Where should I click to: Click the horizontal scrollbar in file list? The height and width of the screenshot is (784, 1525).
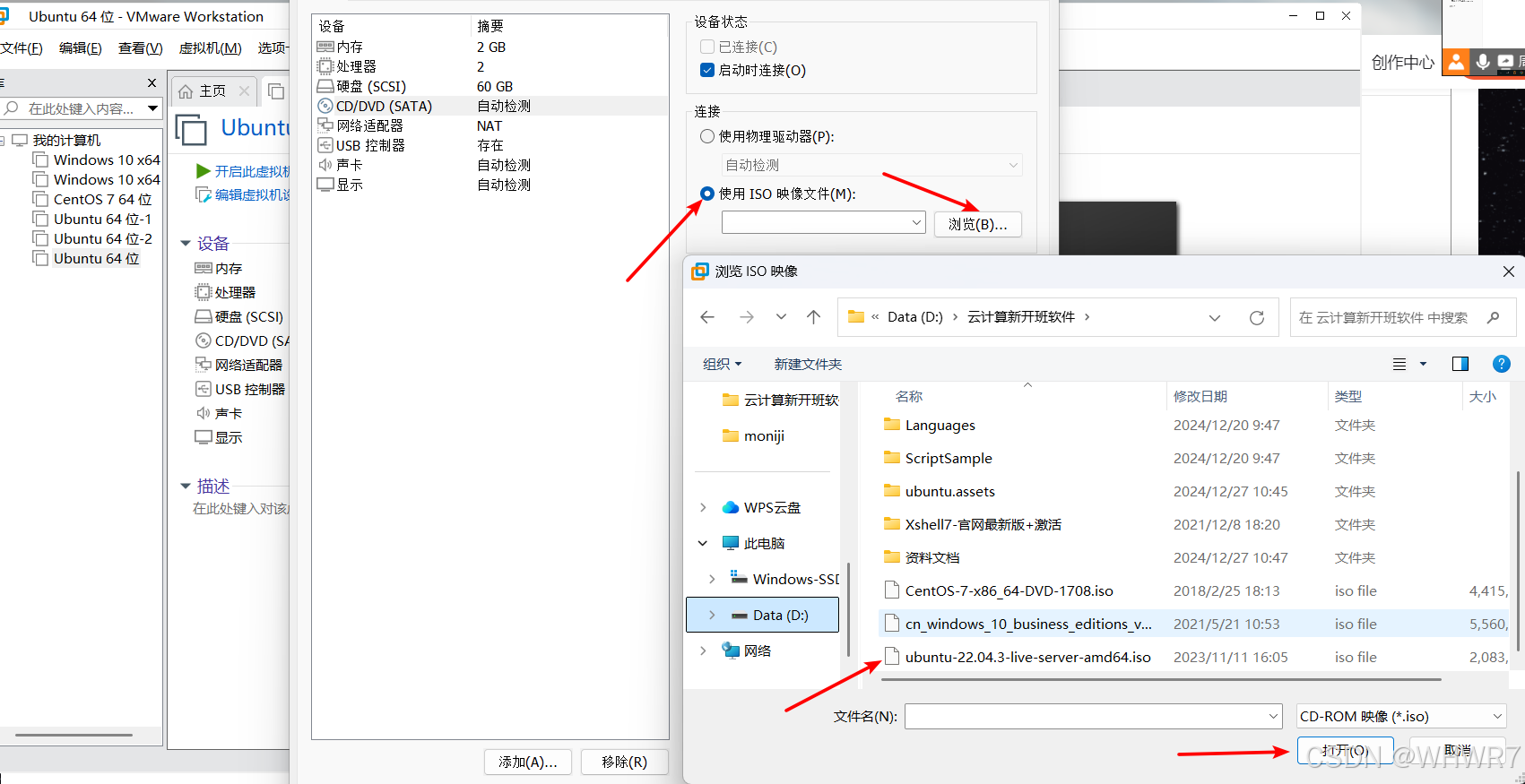(1161, 680)
